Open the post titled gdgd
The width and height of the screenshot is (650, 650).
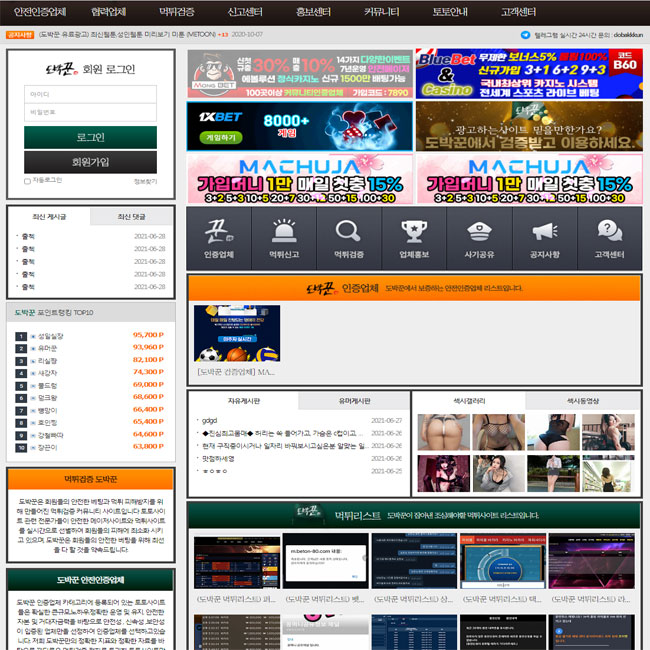click(209, 420)
